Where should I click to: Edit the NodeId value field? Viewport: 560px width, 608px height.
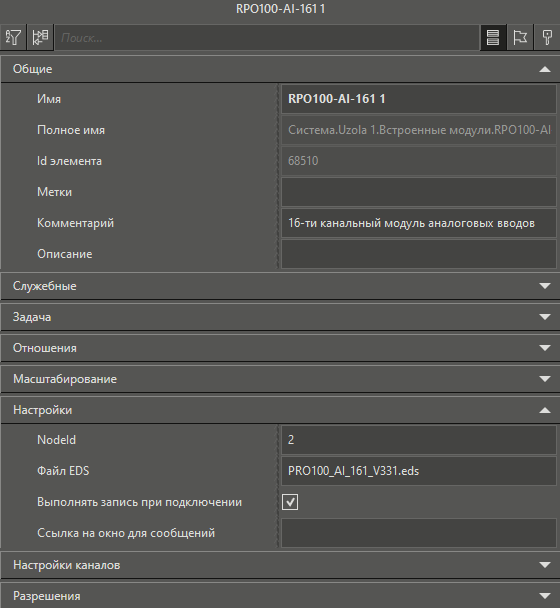click(419, 440)
